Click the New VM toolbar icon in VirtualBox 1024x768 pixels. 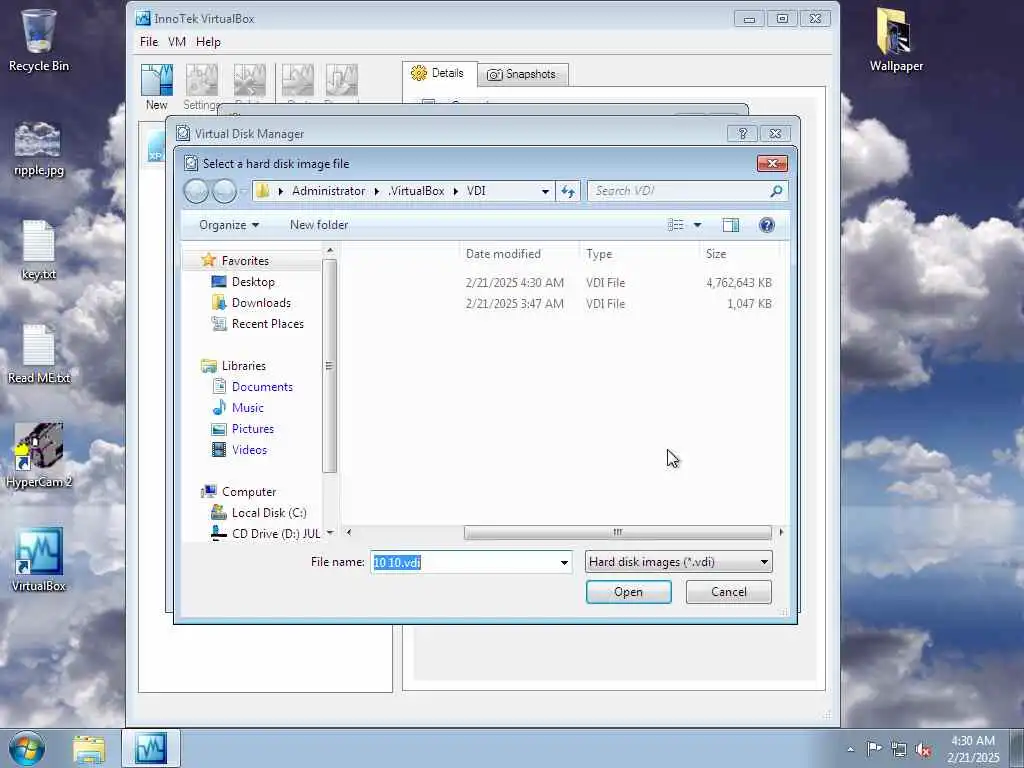(157, 87)
